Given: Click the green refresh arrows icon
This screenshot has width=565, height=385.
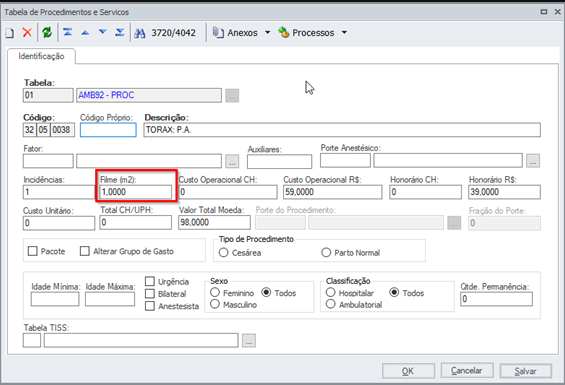Looking at the screenshot, I should click(x=47, y=32).
